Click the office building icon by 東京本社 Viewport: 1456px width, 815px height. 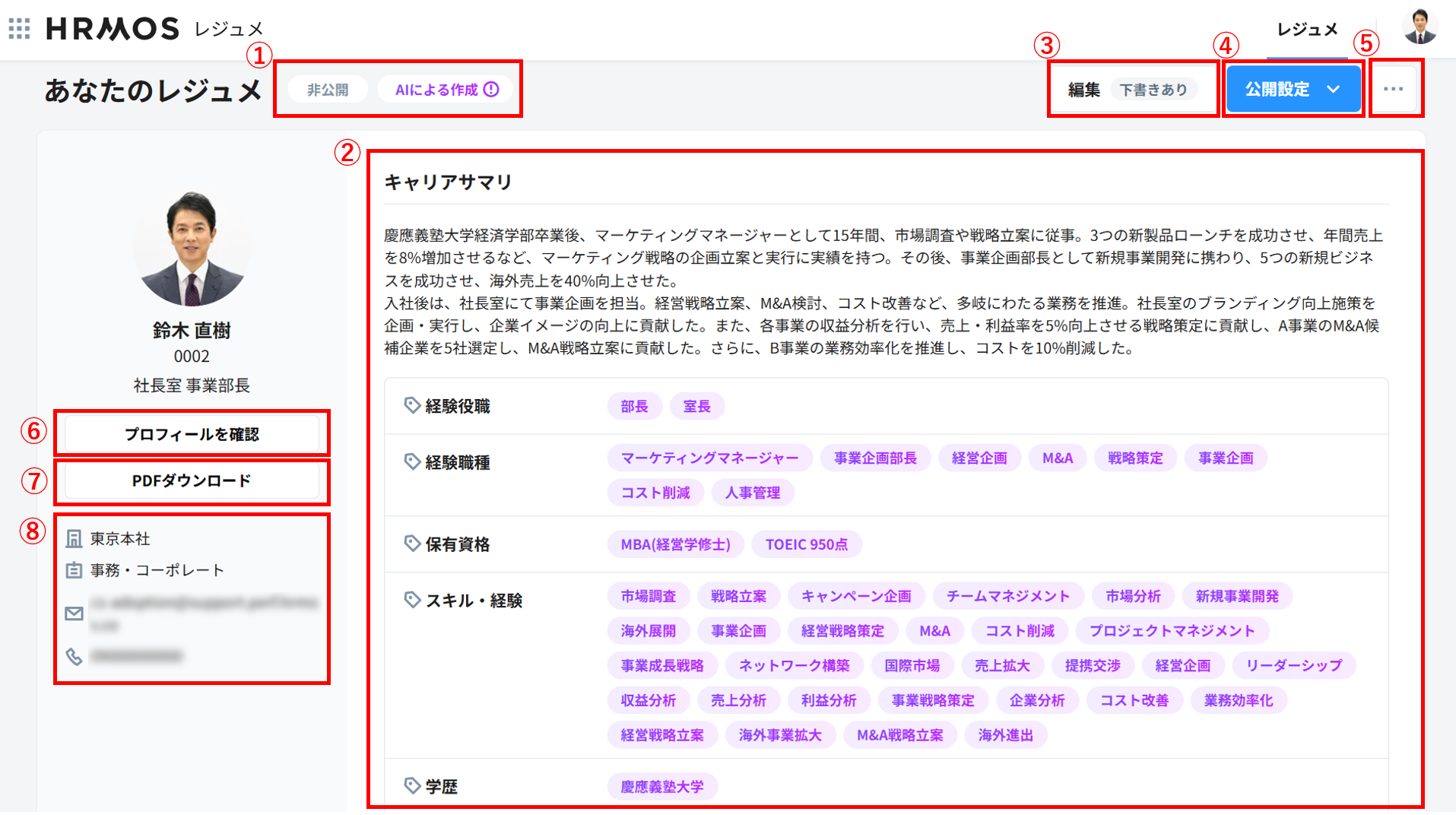tap(74, 539)
